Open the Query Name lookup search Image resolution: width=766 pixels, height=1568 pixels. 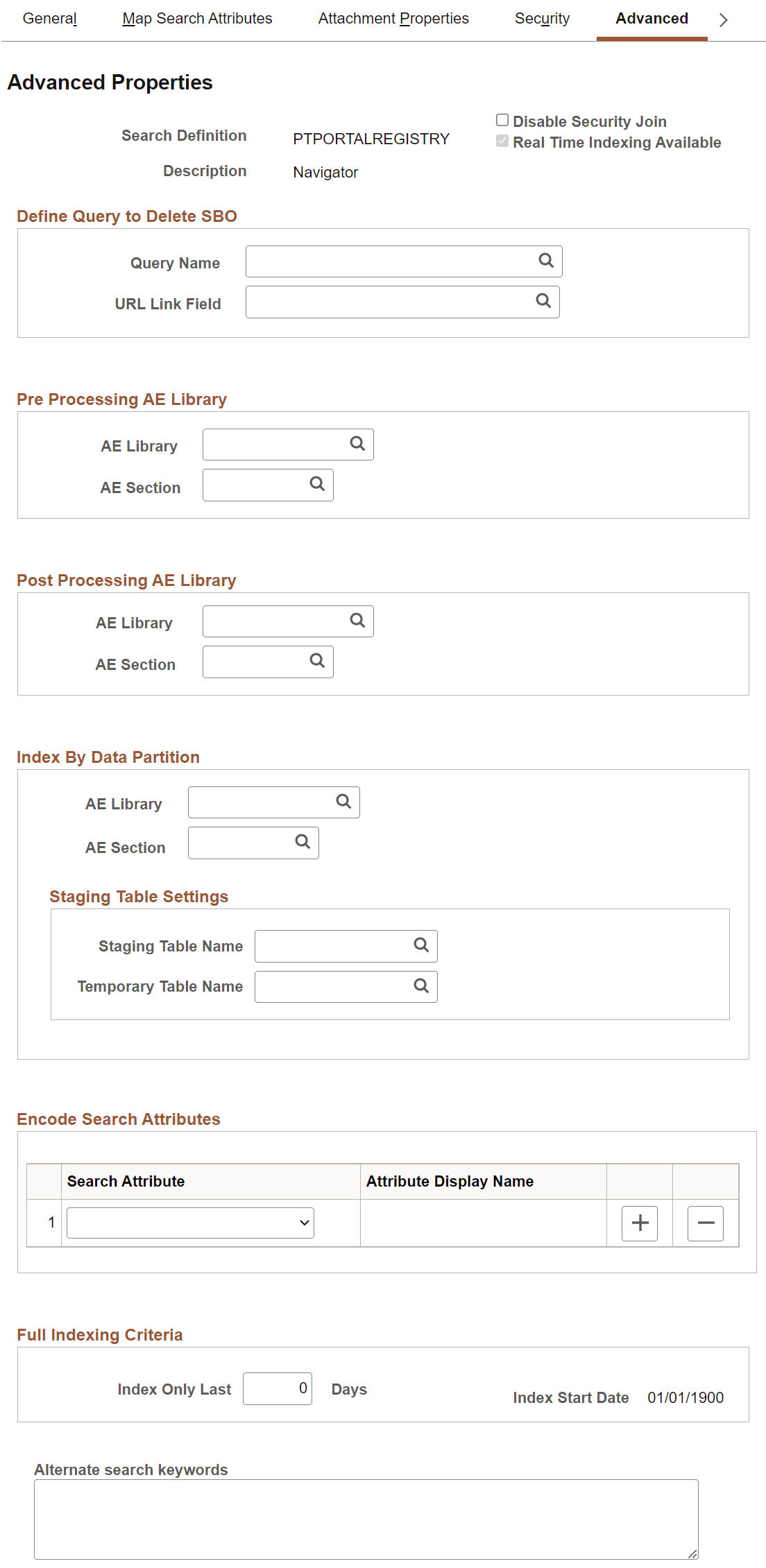(546, 261)
